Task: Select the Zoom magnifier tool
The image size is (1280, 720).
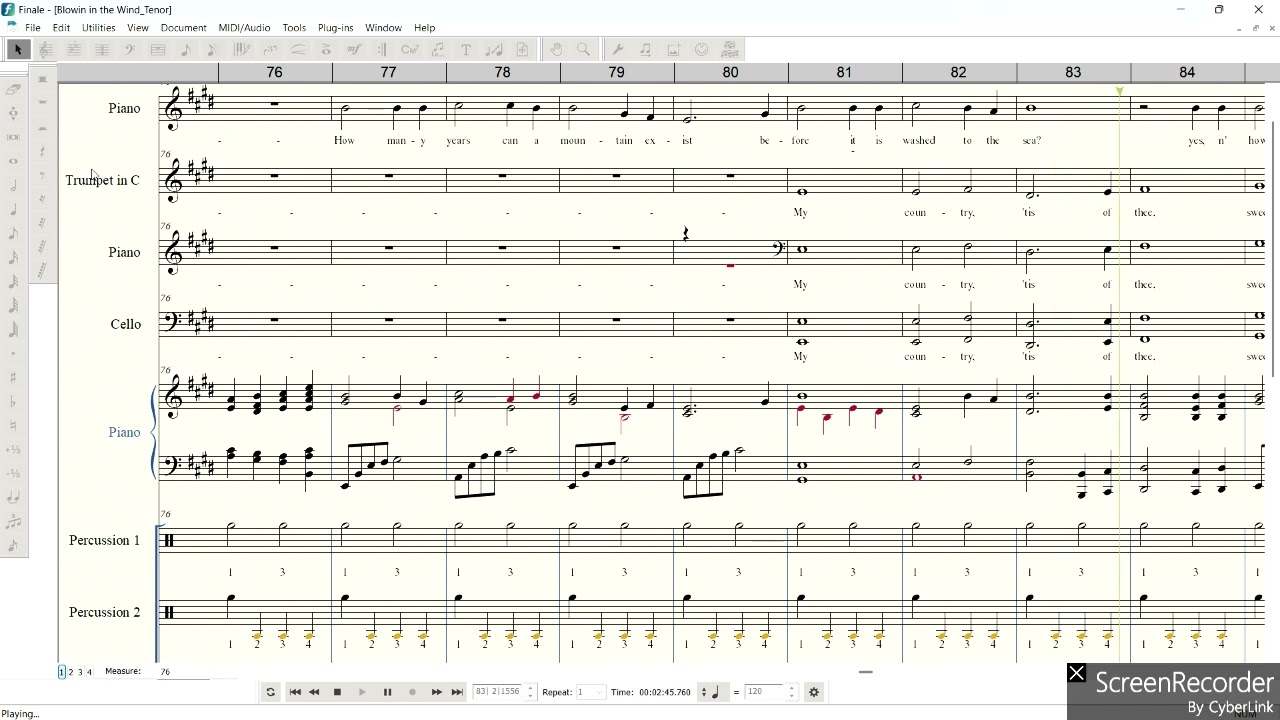Action: coord(583,49)
